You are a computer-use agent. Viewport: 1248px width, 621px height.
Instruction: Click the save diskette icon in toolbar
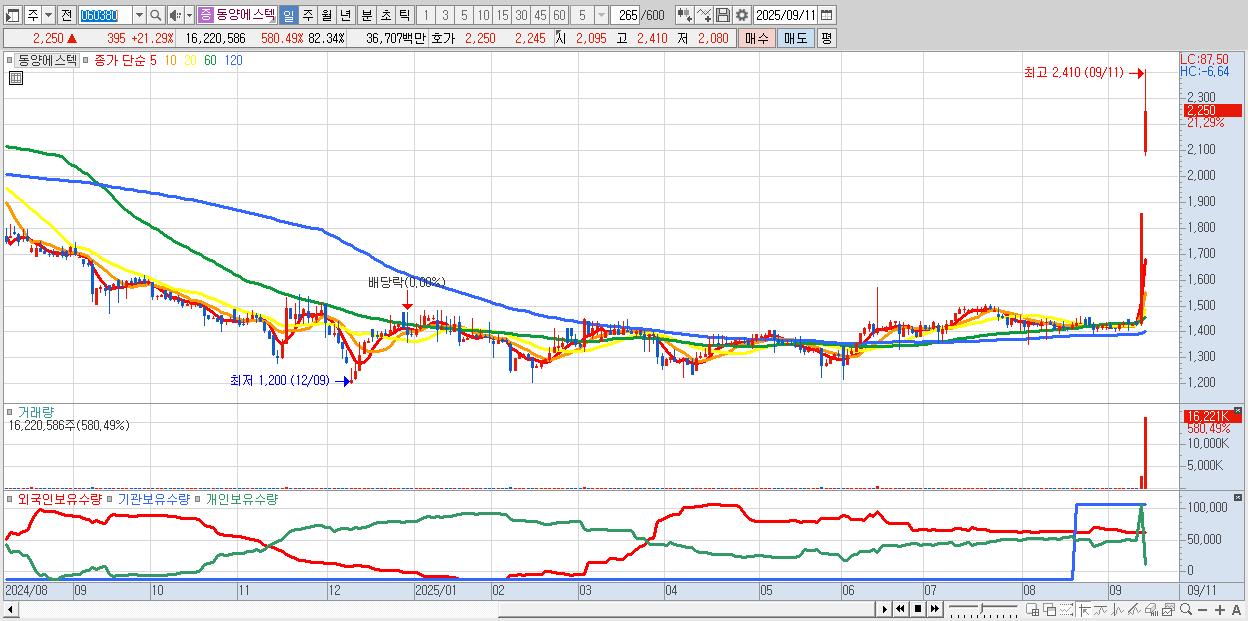[722, 15]
